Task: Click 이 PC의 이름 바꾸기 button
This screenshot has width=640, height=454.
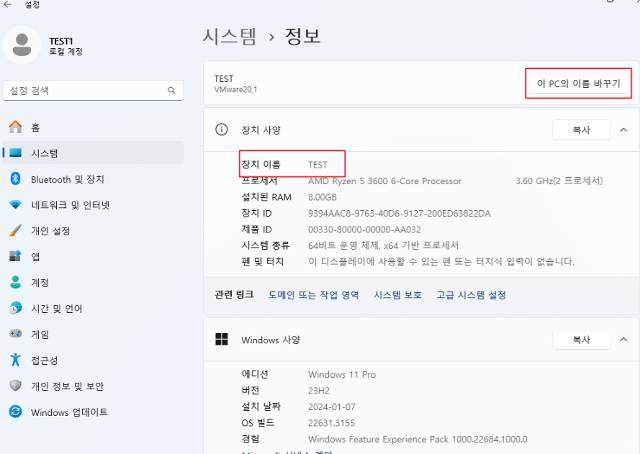Action: [x=578, y=84]
